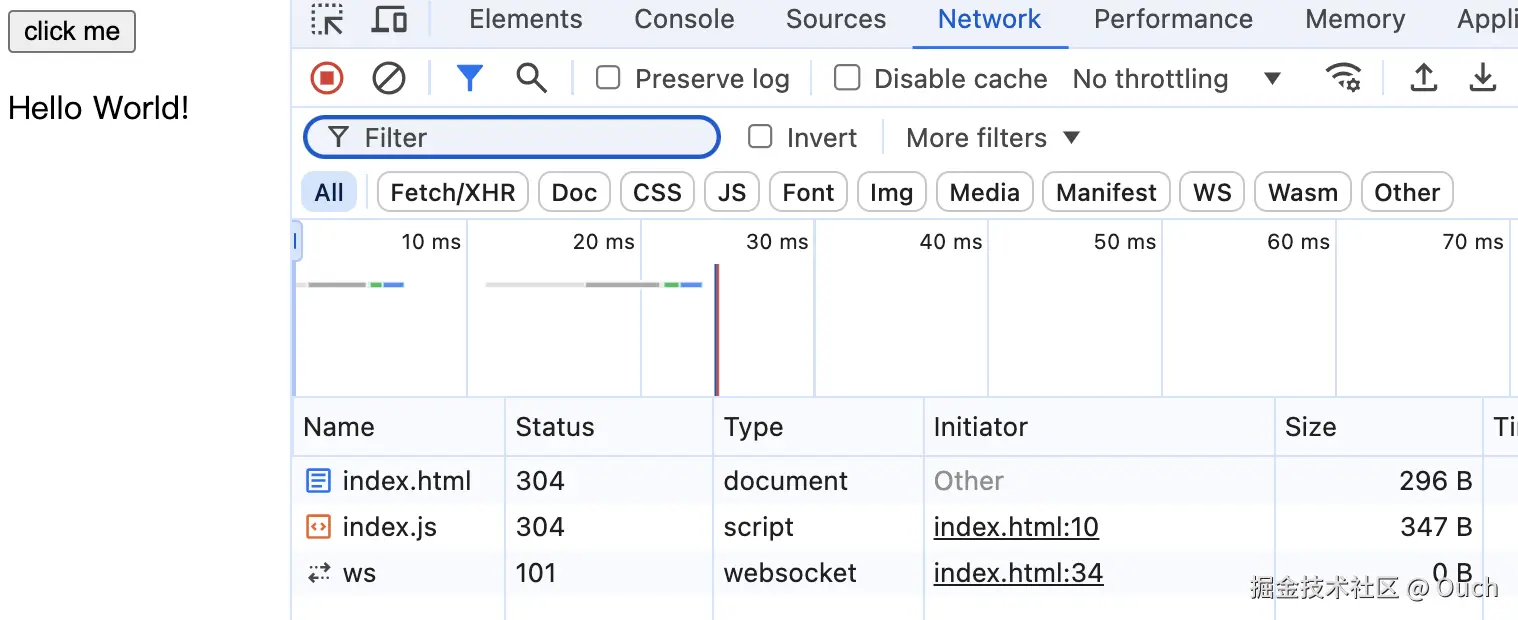
Task: Toggle the network filter bar
Action: [x=469, y=78]
